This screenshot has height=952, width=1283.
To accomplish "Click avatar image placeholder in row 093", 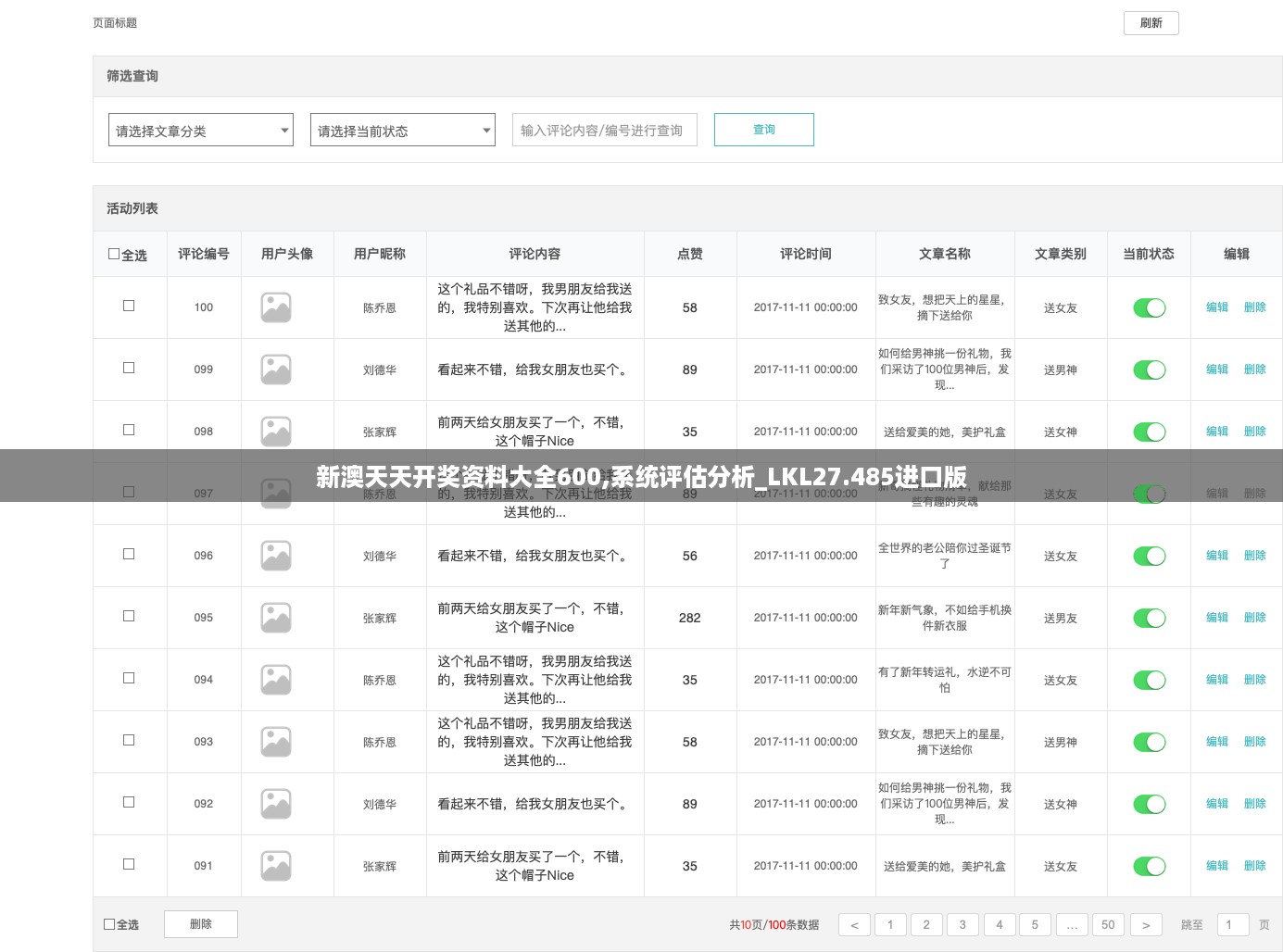I will (x=276, y=742).
